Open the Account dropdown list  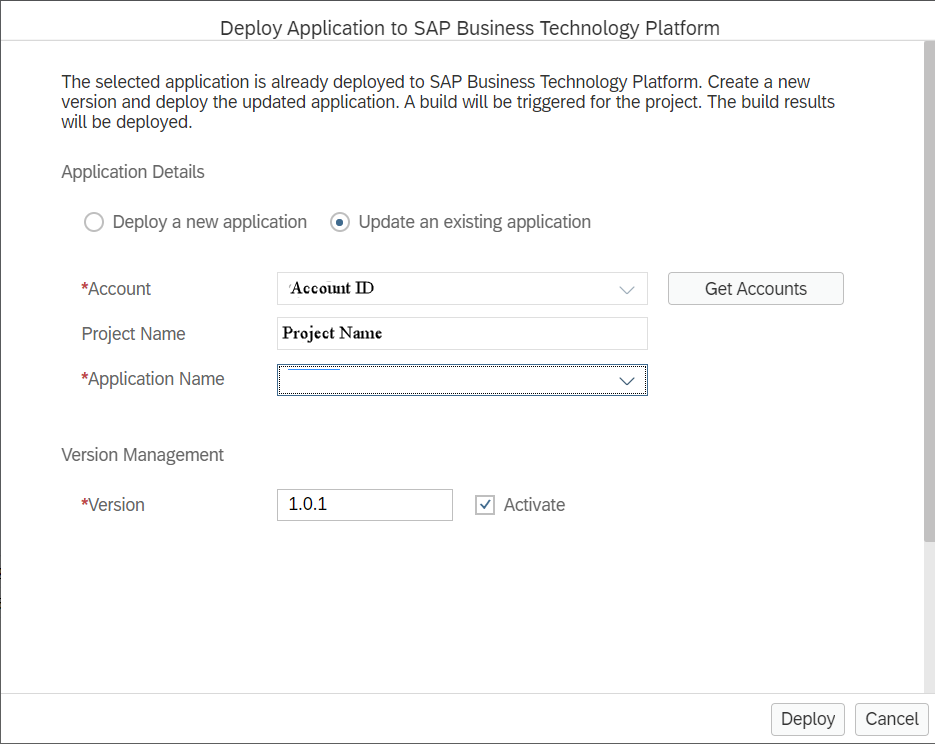[x=627, y=290]
